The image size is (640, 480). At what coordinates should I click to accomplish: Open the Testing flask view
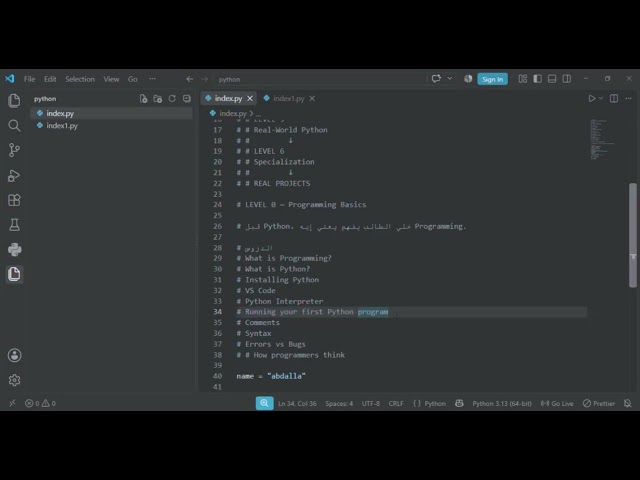pos(14,225)
